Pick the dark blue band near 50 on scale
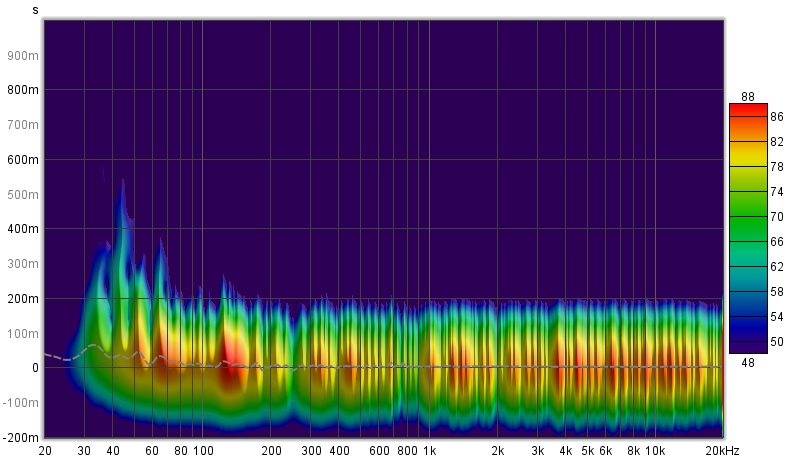This screenshot has height=465, width=800. click(x=747, y=340)
